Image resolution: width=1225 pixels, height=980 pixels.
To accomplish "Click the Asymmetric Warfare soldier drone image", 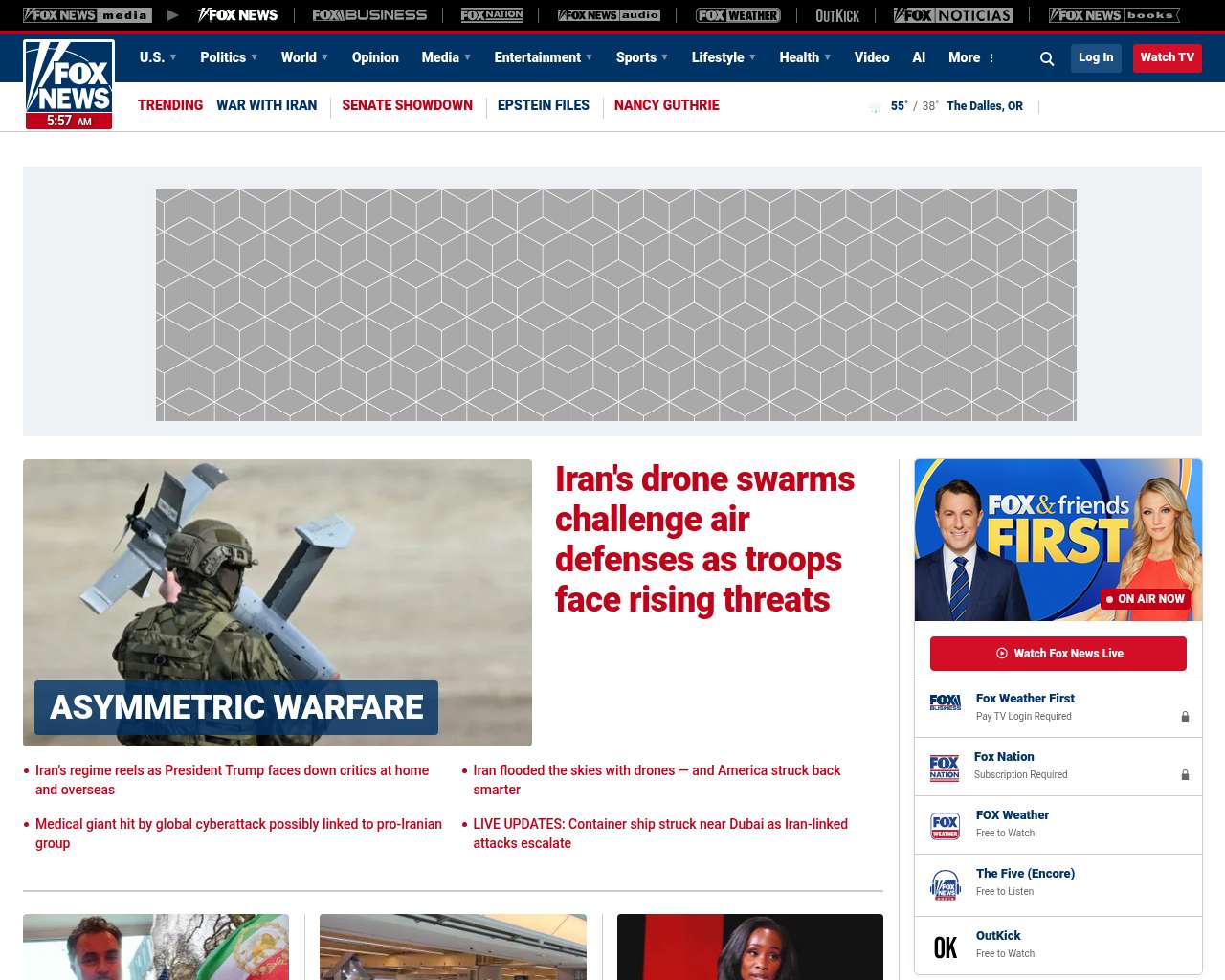I will [x=278, y=574].
